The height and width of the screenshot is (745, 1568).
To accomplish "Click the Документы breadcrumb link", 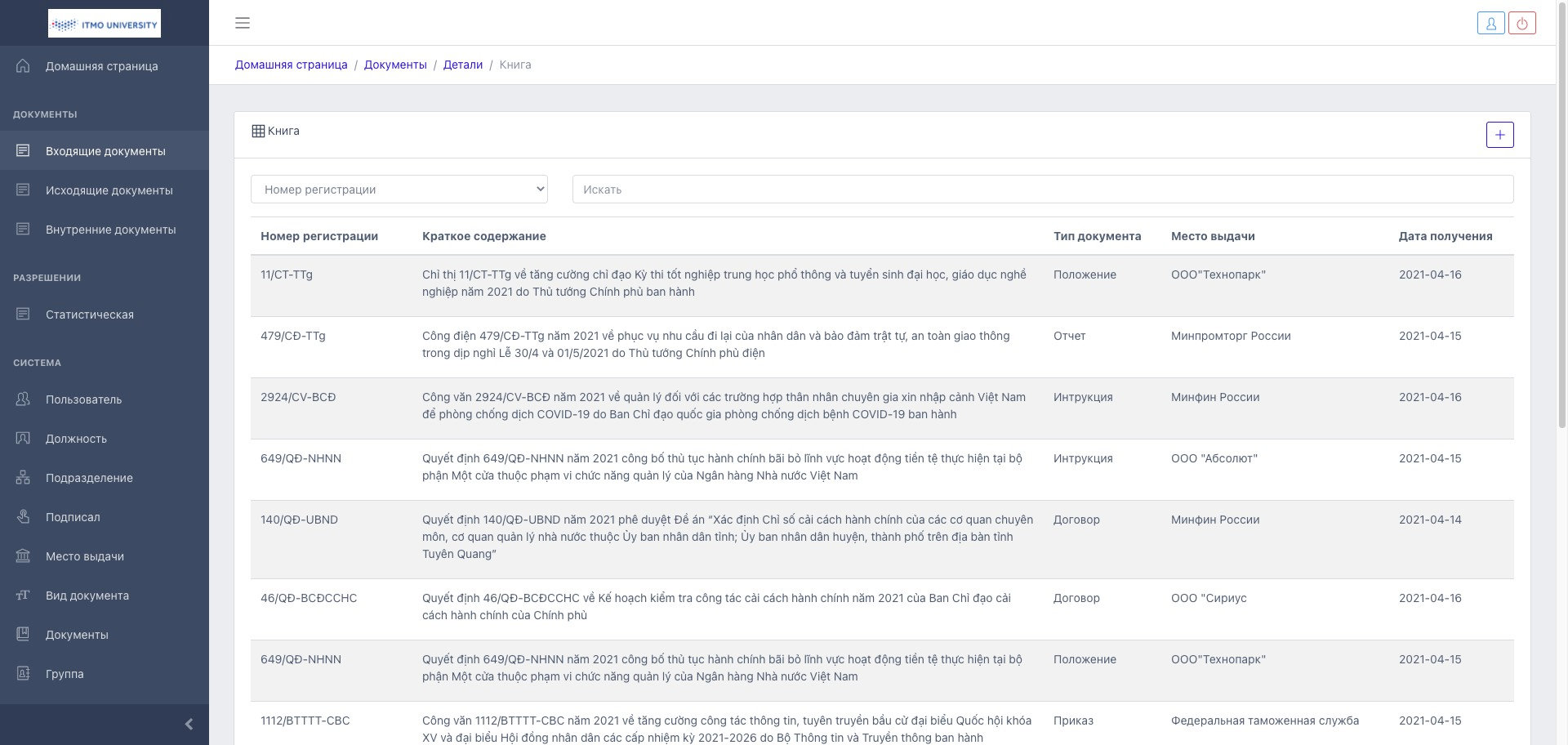I will coord(395,65).
